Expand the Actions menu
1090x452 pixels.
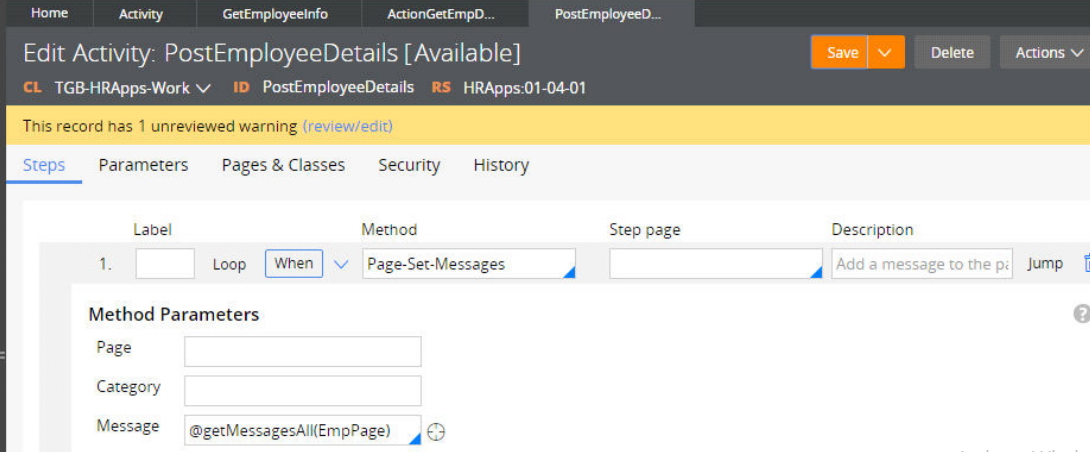click(x=1045, y=53)
